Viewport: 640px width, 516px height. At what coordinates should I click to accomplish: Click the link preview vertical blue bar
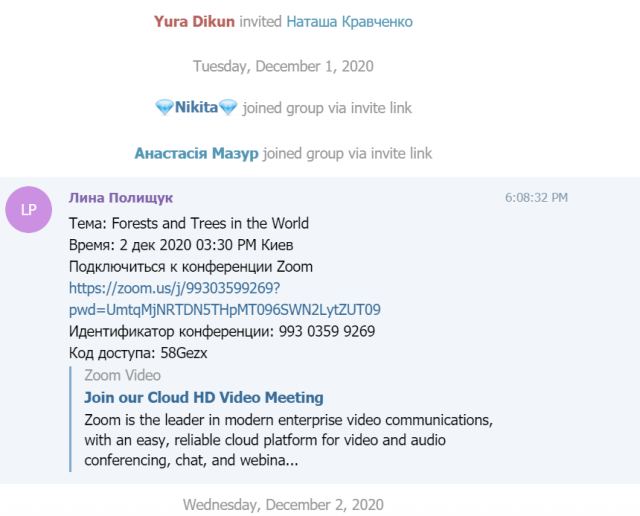pos(70,419)
